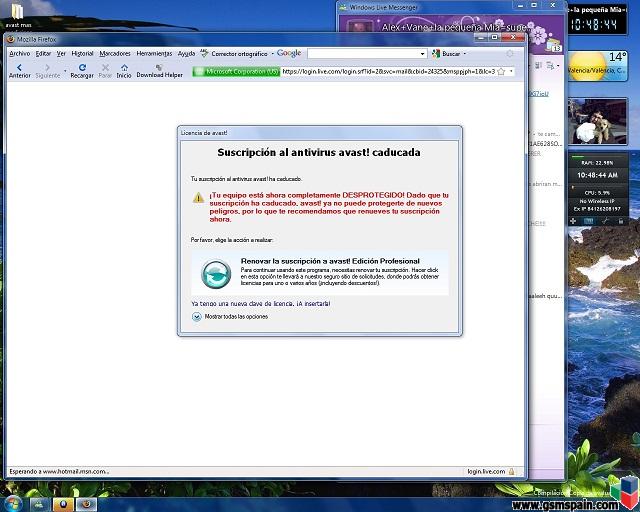This screenshot has width=640, height=512.
Task: Click the Corrector ortográfico spell-check icon
Action: tap(204, 53)
